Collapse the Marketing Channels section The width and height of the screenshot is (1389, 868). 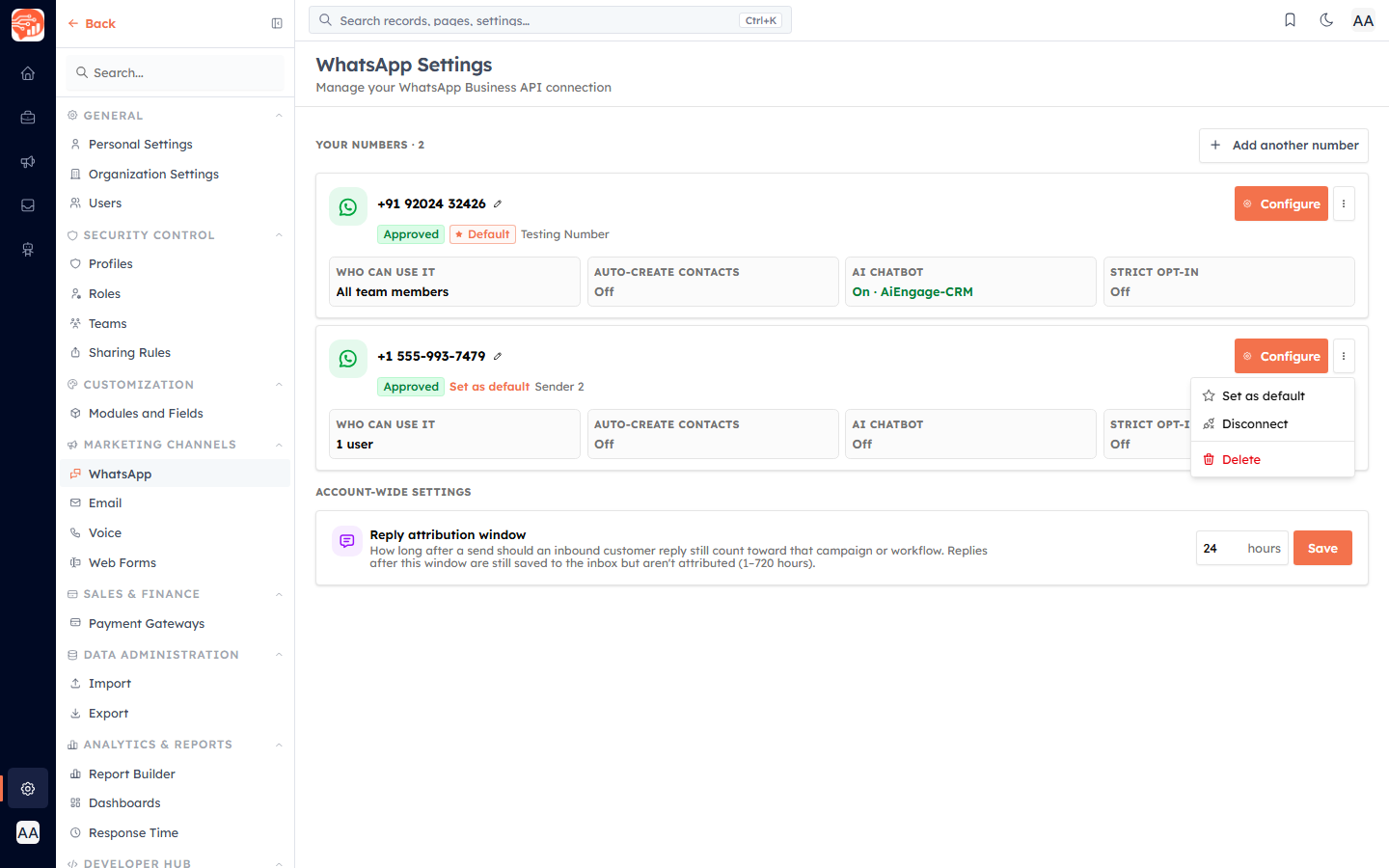(x=279, y=445)
